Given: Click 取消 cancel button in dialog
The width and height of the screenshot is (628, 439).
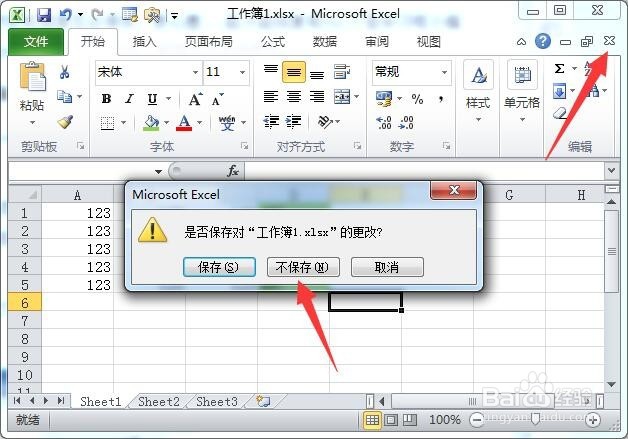Looking at the screenshot, I should click(x=387, y=267).
